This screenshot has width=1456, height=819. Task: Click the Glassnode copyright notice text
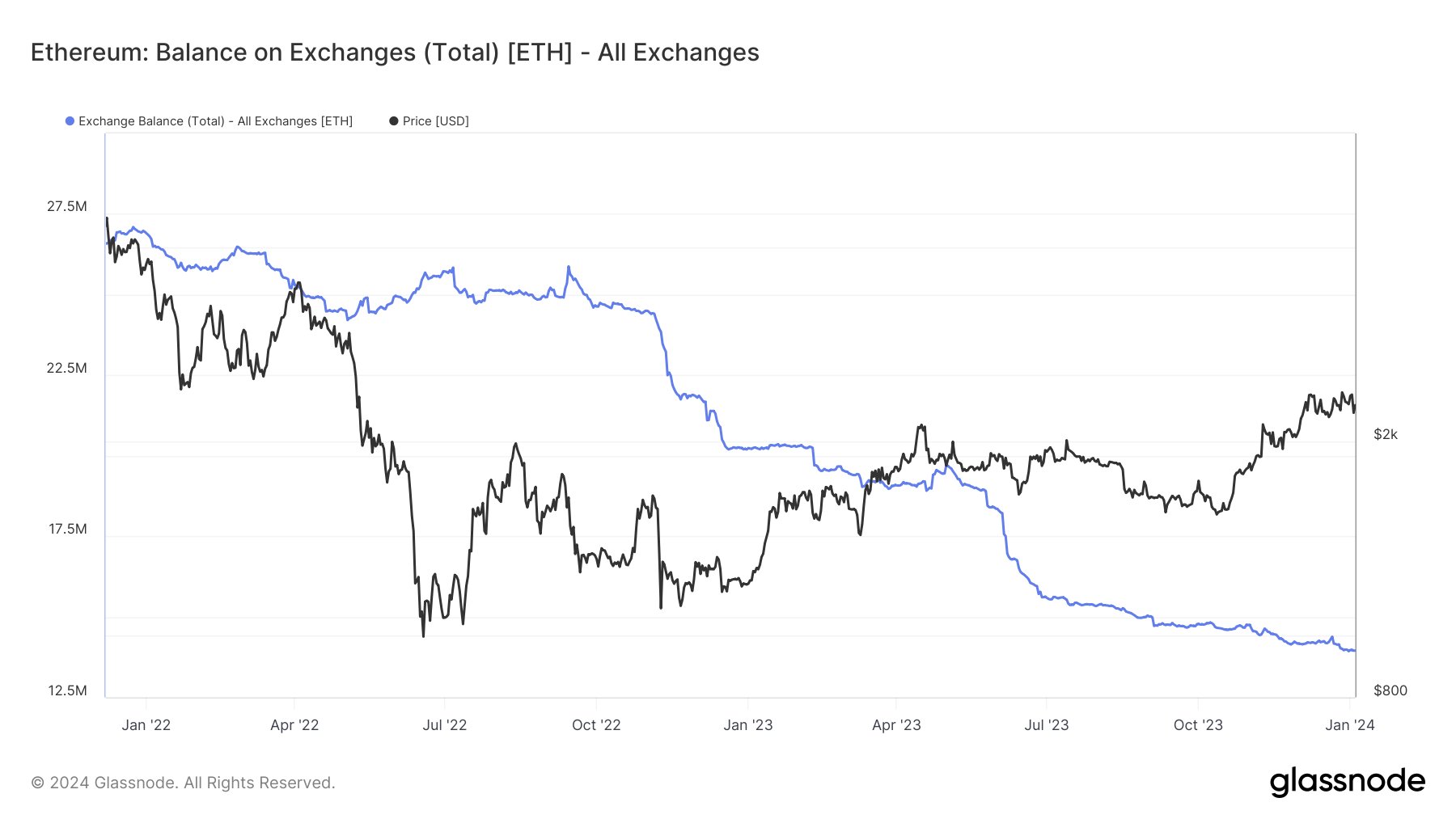click(x=183, y=783)
